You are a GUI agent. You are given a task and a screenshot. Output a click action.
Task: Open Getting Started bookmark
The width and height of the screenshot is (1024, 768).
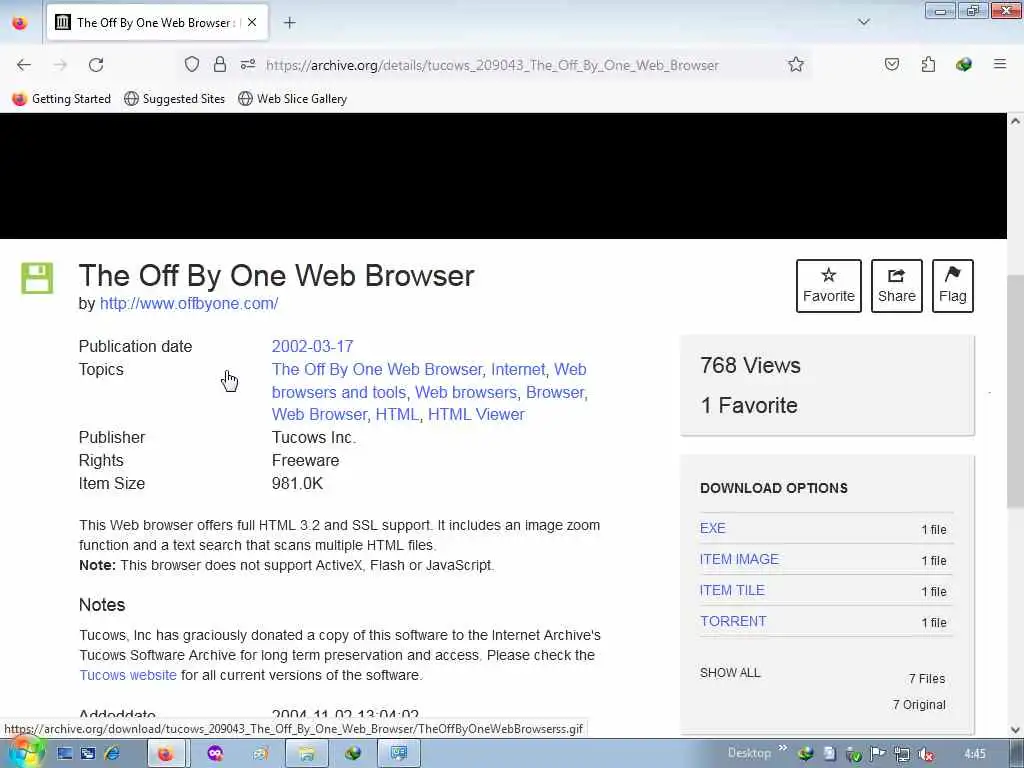click(x=61, y=99)
